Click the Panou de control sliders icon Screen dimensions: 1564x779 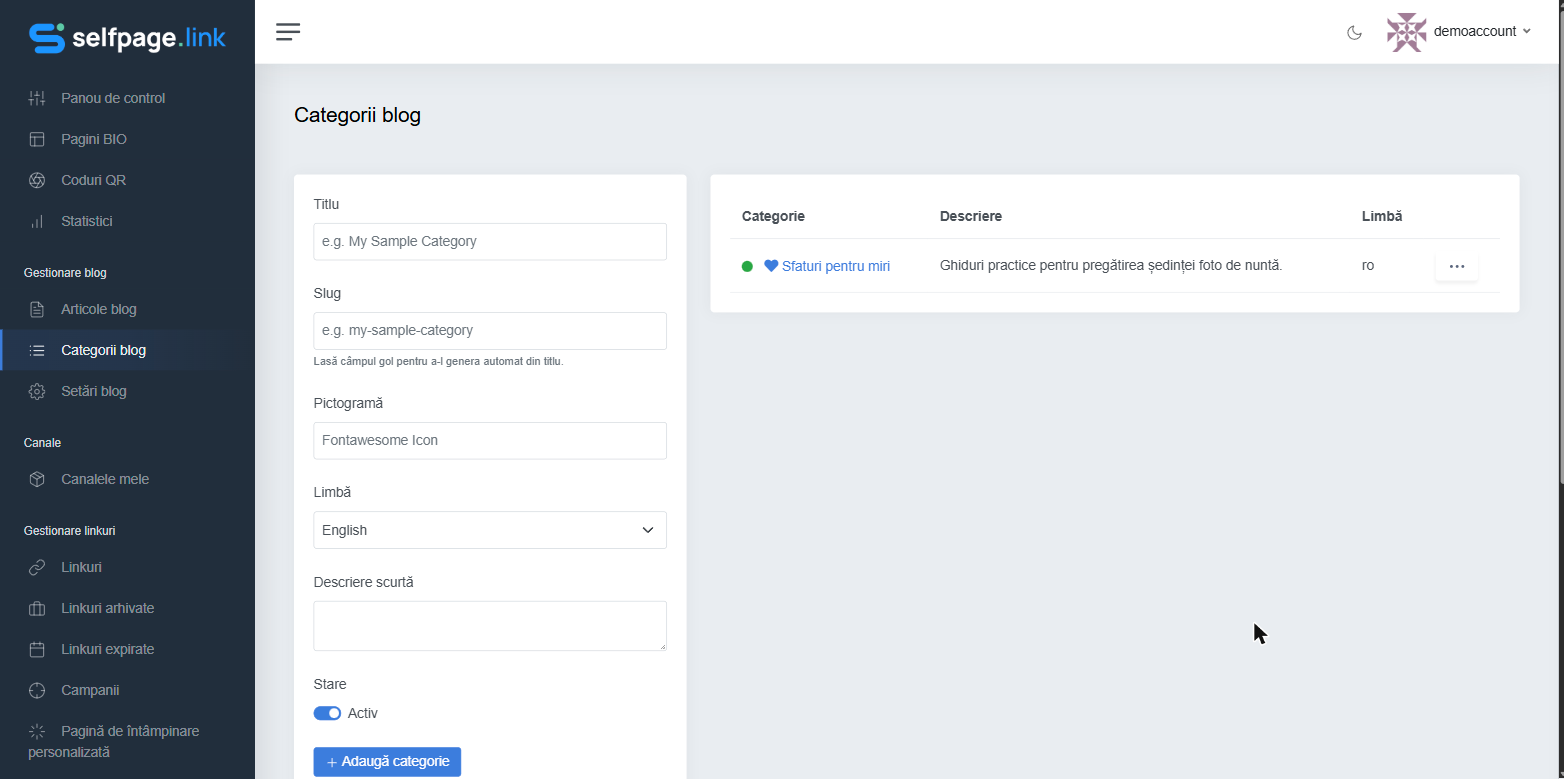(x=37, y=98)
